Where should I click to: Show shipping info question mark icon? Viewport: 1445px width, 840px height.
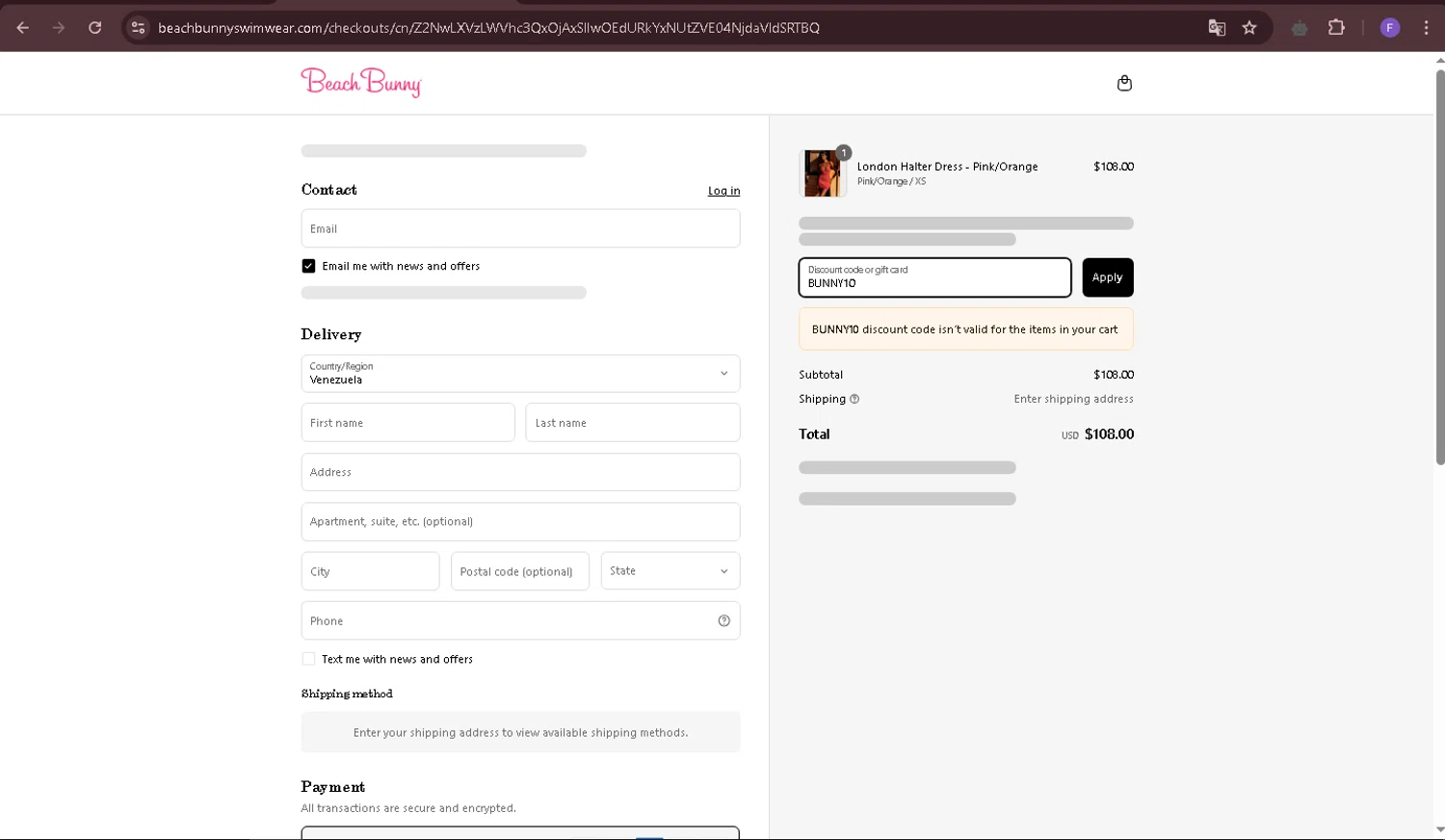pyautogui.click(x=854, y=399)
